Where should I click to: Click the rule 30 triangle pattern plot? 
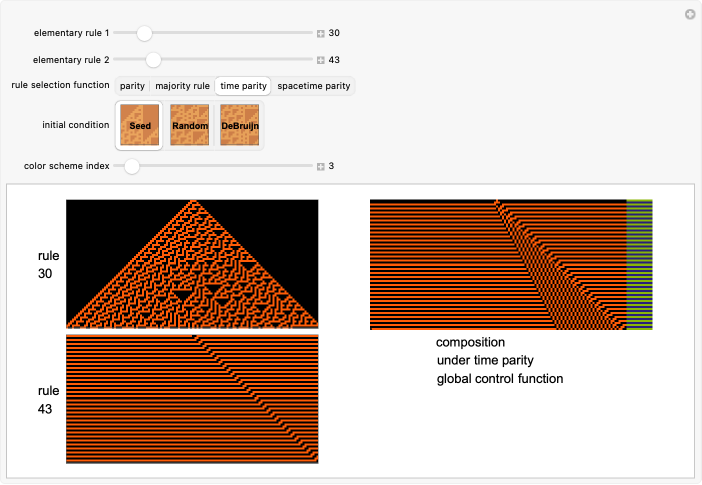pos(192,264)
